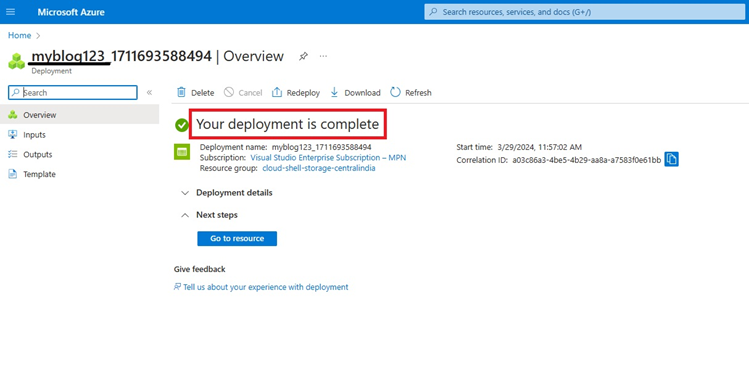This screenshot has height=375, width=749.
Task: Click the Delete trash icon
Action: point(181,92)
